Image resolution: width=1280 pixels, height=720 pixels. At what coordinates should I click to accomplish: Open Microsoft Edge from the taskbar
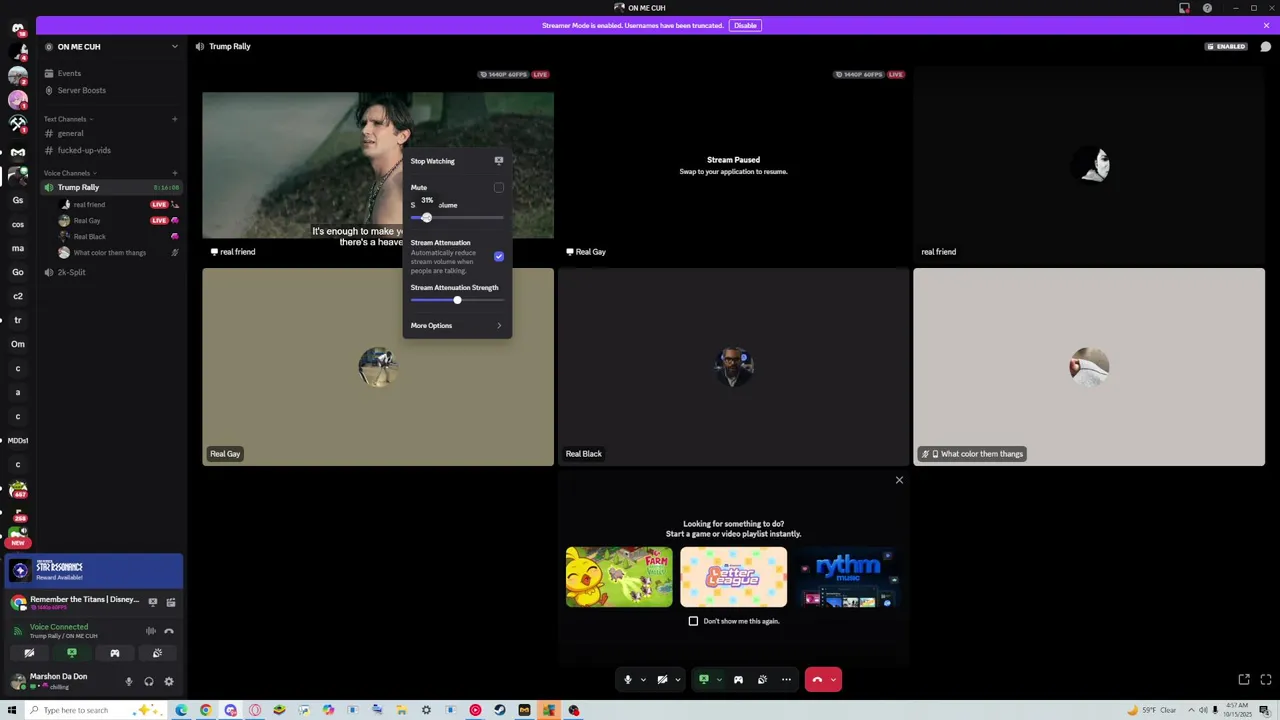pos(181,710)
